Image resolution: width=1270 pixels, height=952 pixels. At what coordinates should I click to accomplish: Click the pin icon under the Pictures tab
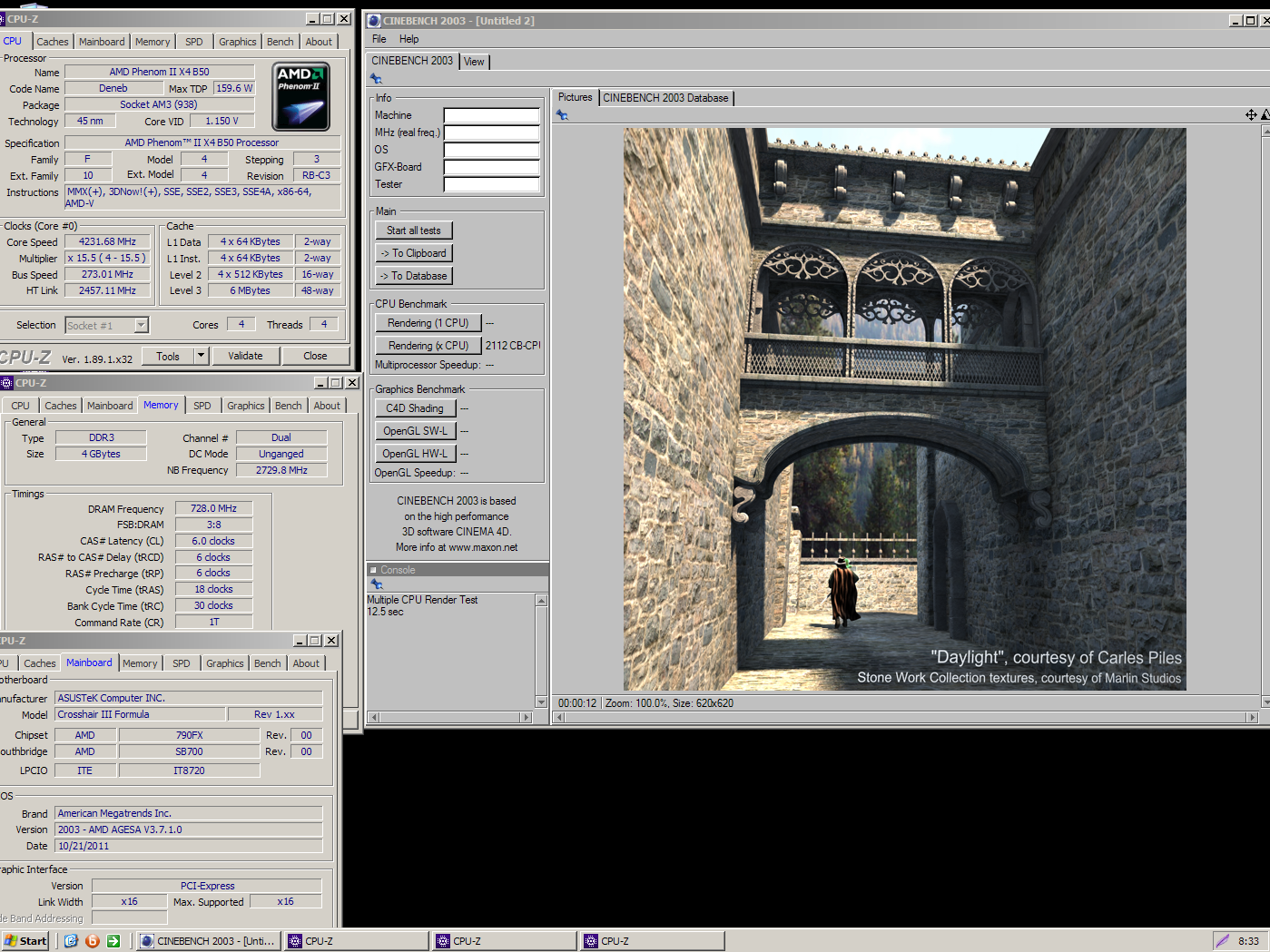click(x=562, y=115)
